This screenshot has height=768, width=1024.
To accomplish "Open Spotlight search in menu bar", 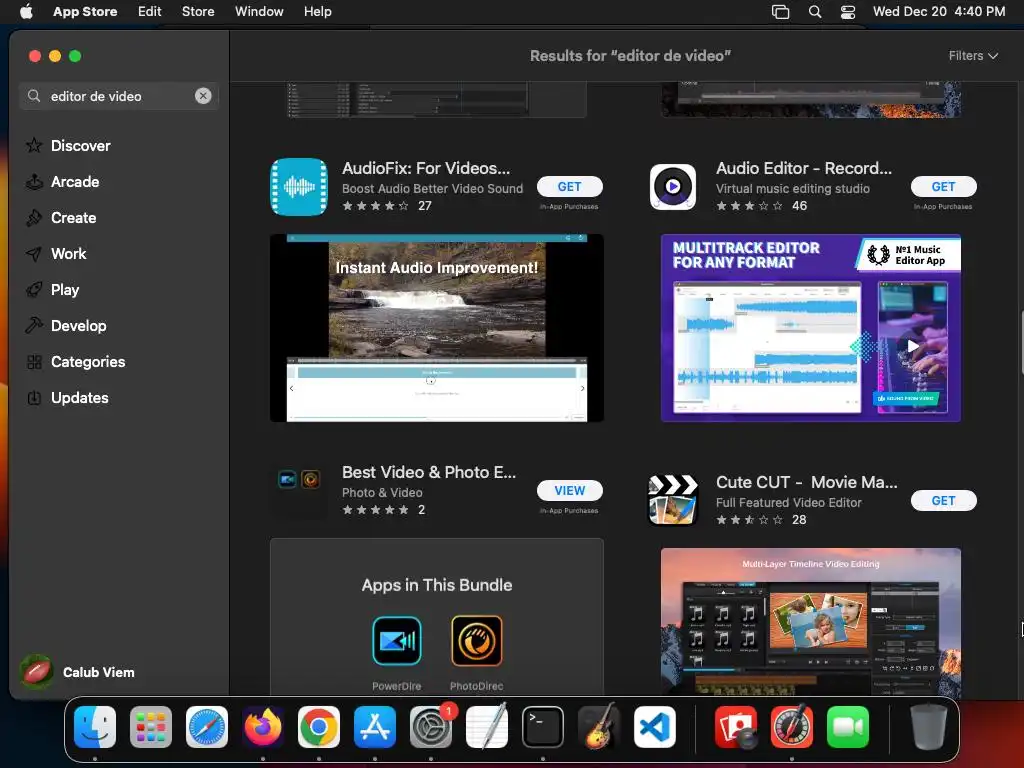I will tap(814, 12).
